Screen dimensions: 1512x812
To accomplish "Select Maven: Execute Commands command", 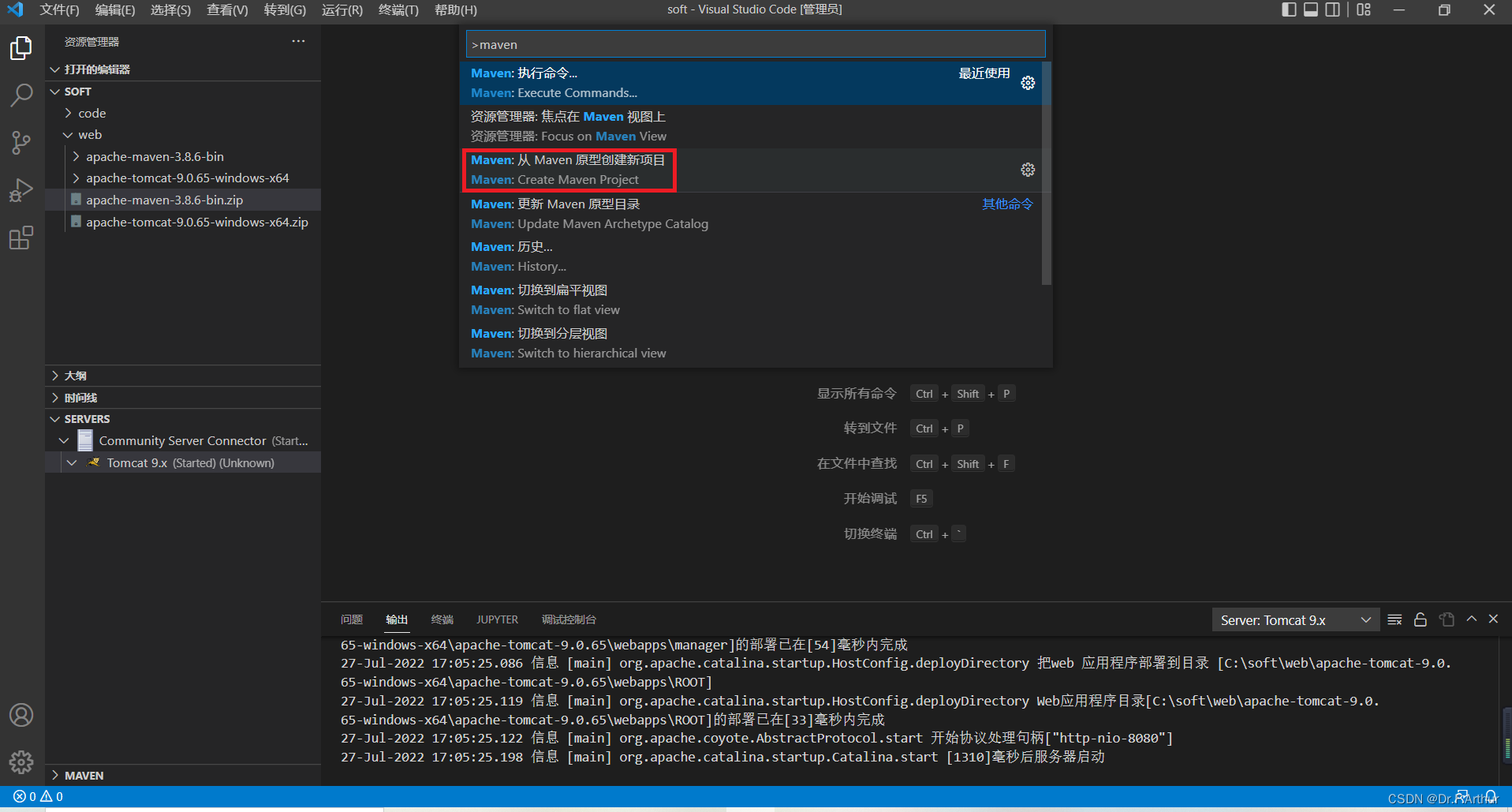I will point(751,83).
